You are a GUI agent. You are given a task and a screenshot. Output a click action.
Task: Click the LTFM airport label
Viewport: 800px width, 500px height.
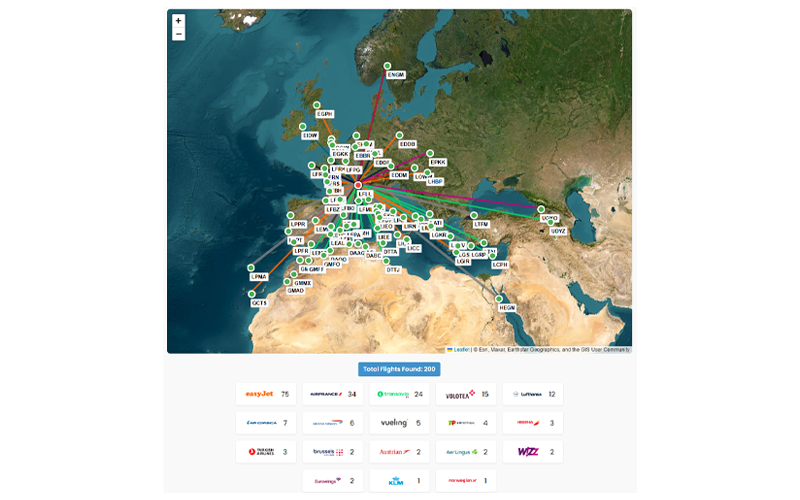(x=481, y=224)
